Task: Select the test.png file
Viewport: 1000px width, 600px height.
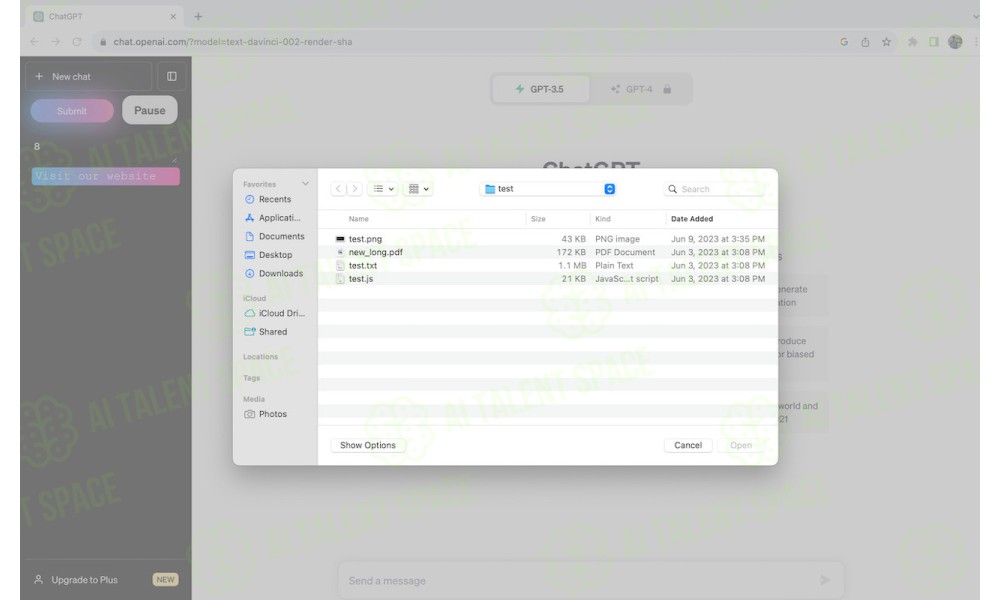Action: click(x=548, y=239)
